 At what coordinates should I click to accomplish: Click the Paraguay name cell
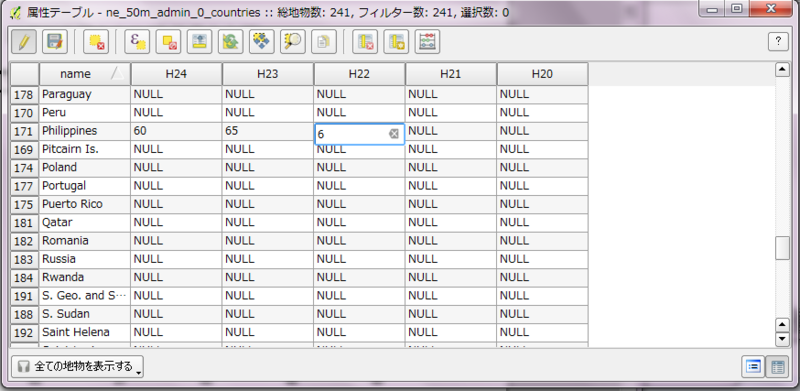tap(85, 94)
